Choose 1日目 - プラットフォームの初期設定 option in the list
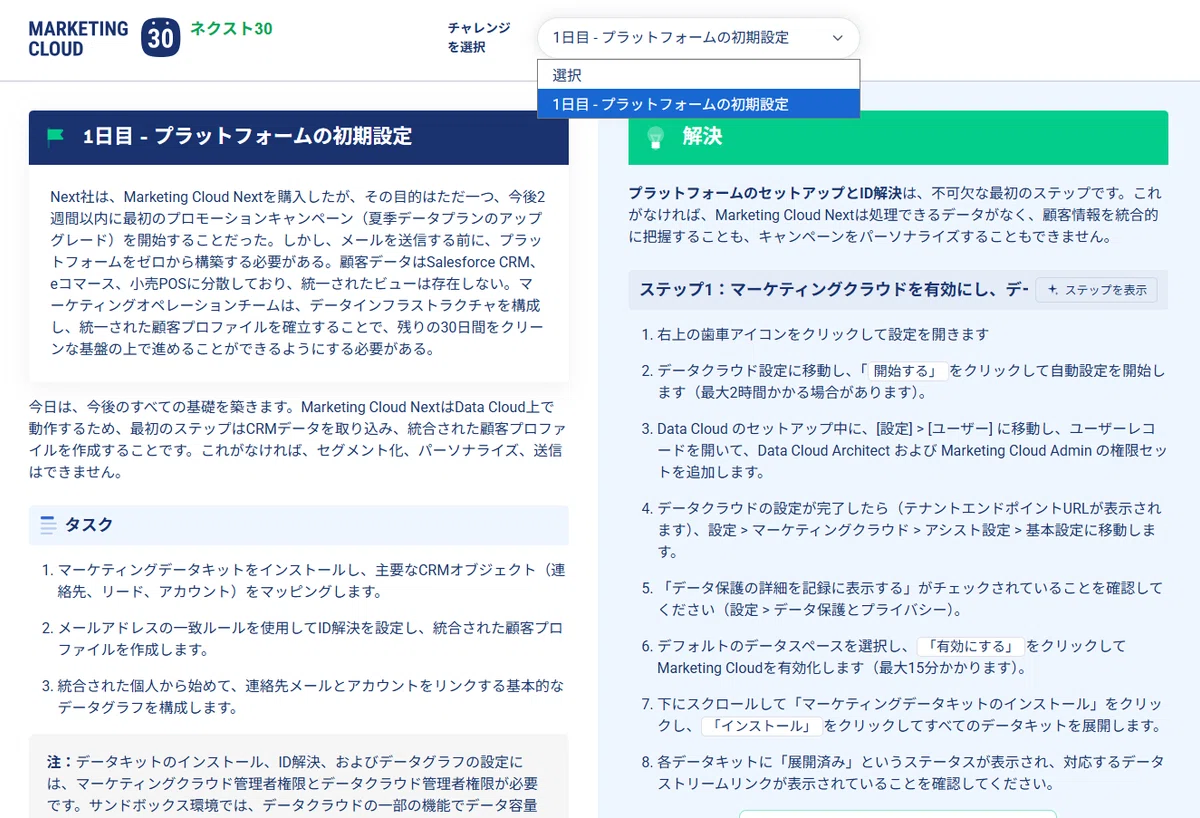Image resolution: width=1200 pixels, height=818 pixels. click(698, 104)
